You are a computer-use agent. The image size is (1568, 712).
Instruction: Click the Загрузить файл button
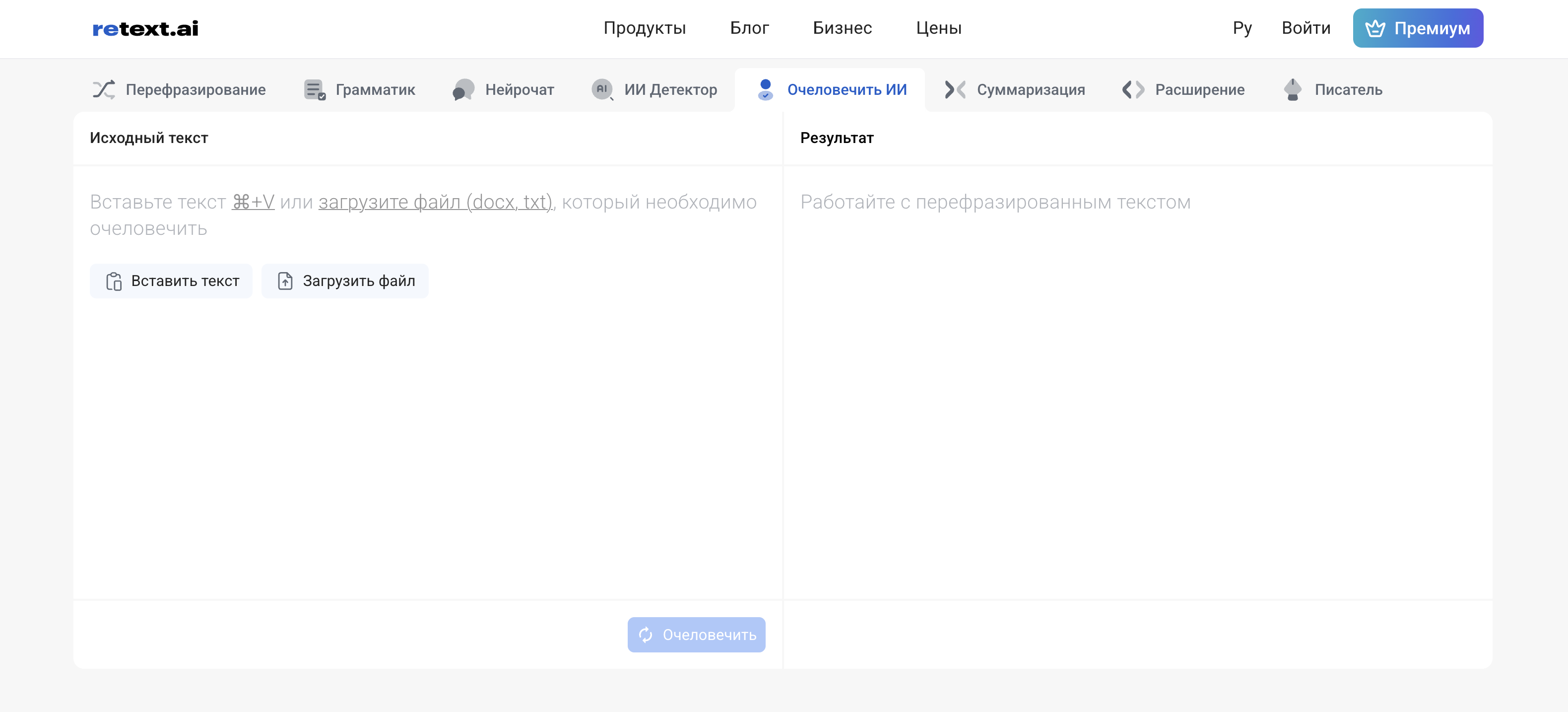tap(344, 281)
